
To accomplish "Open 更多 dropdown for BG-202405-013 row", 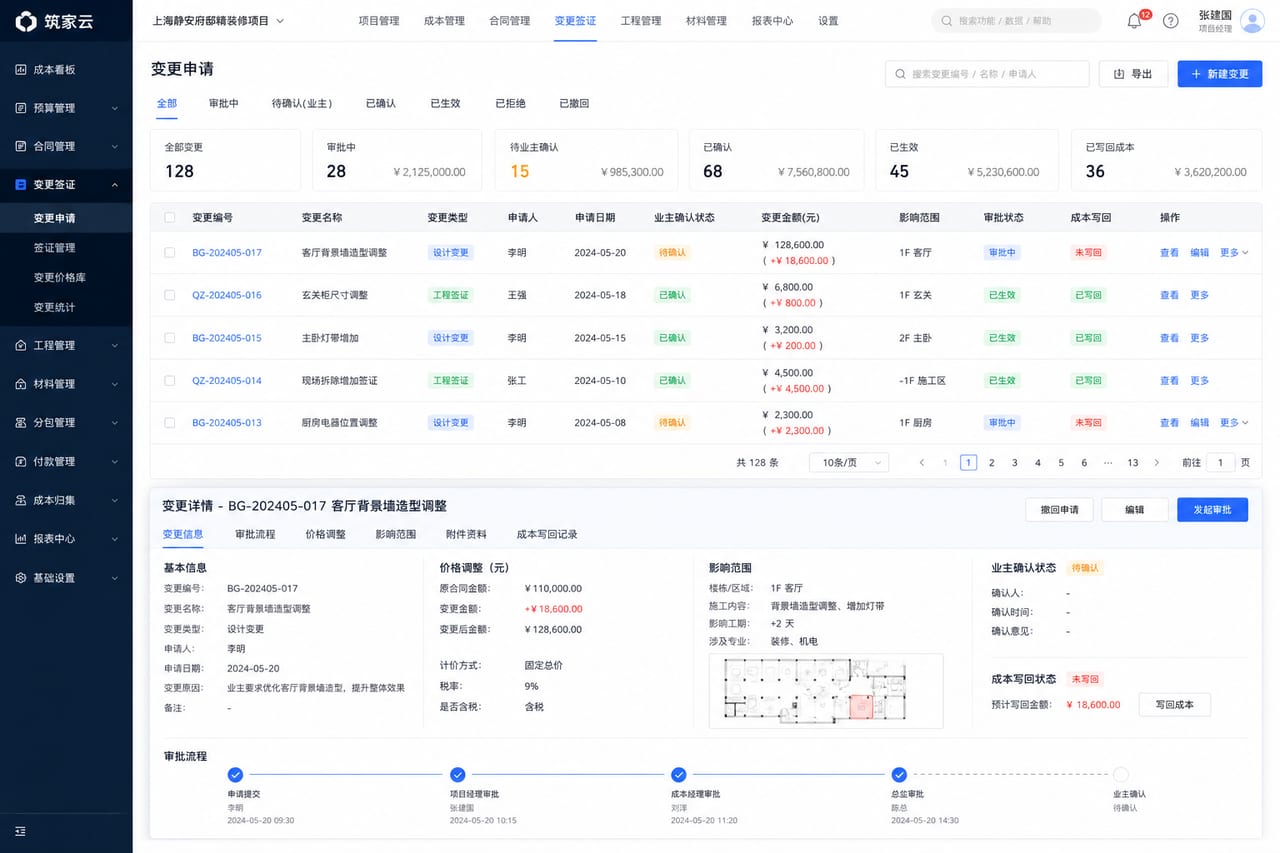I will [x=1234, y=423].
